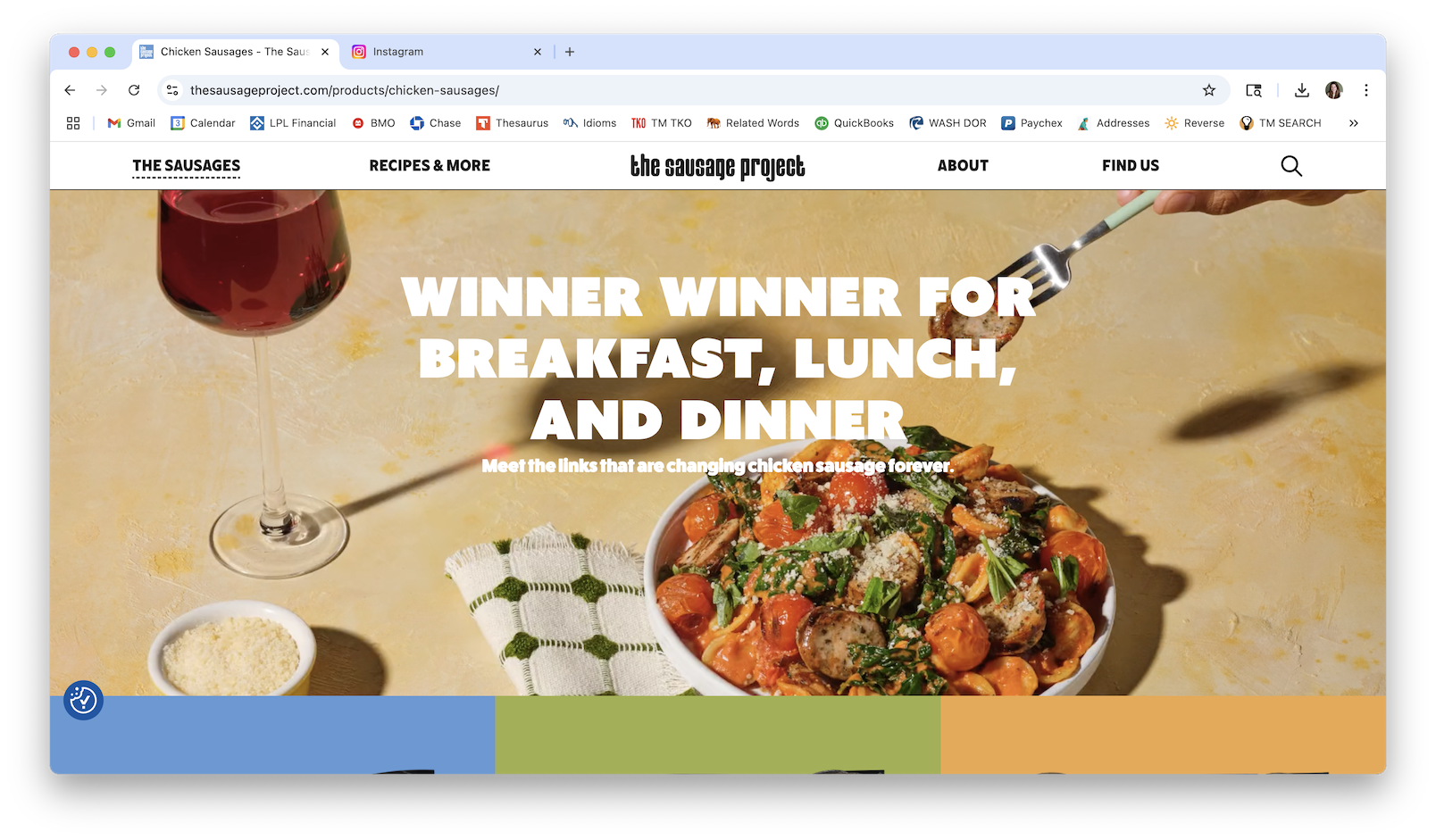Click the site search magnifier icon
Image resolution: width=1436 pixels, height=840 pixels.
pyautogui.click(x=1291, y=166)
